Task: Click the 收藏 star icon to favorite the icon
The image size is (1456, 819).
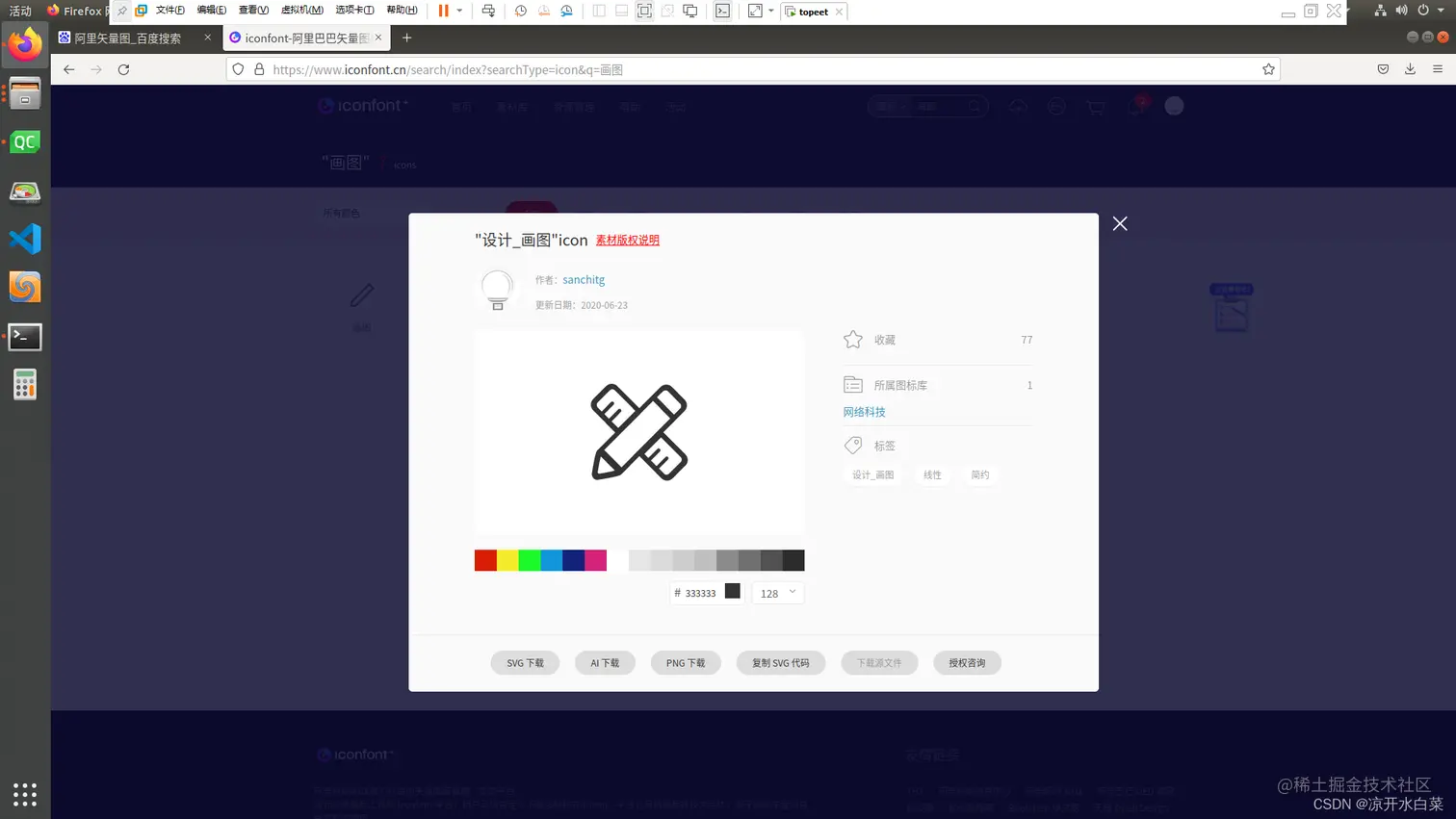Action: click(852, 340)
